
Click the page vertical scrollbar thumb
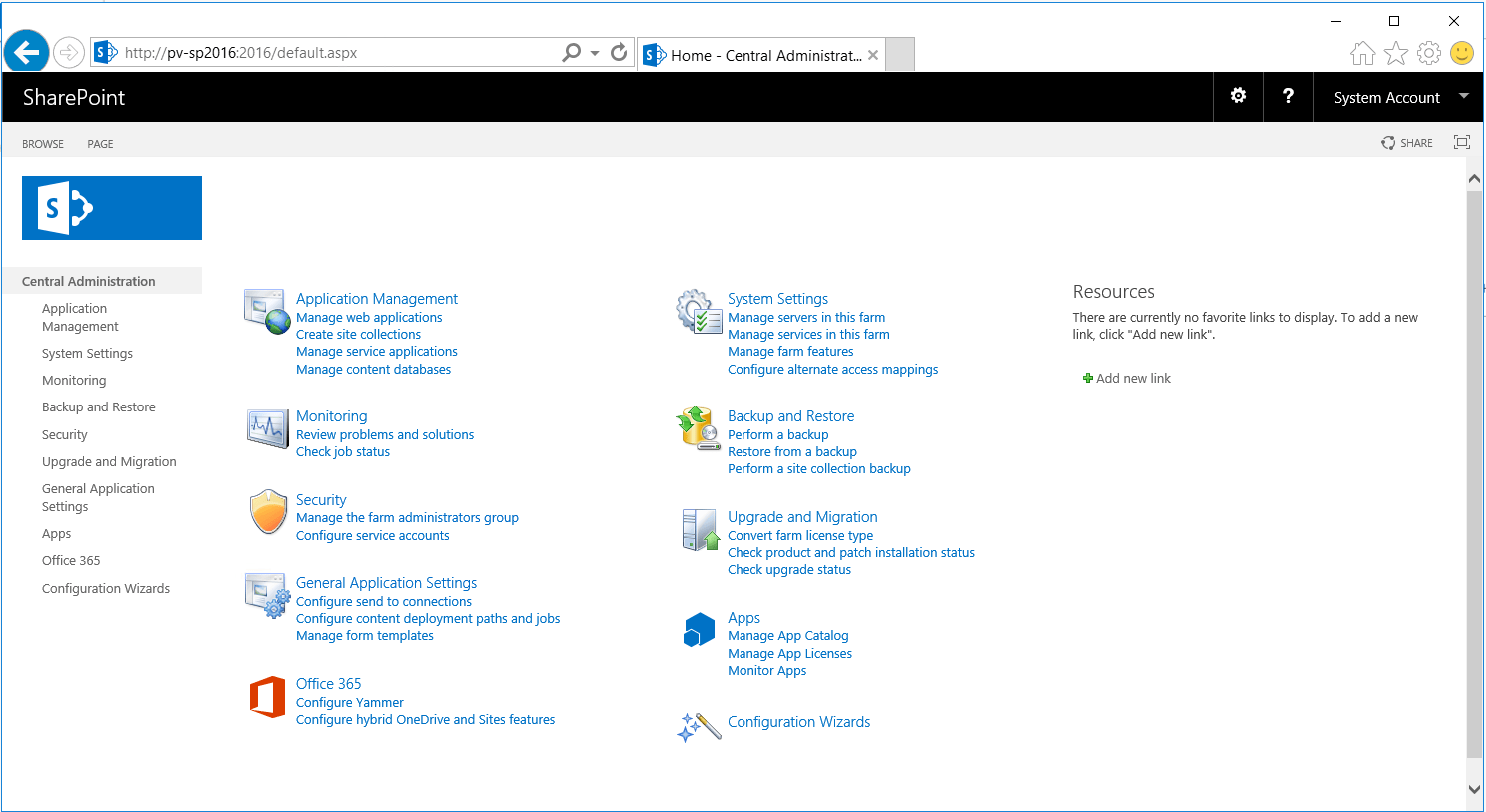1474,473
